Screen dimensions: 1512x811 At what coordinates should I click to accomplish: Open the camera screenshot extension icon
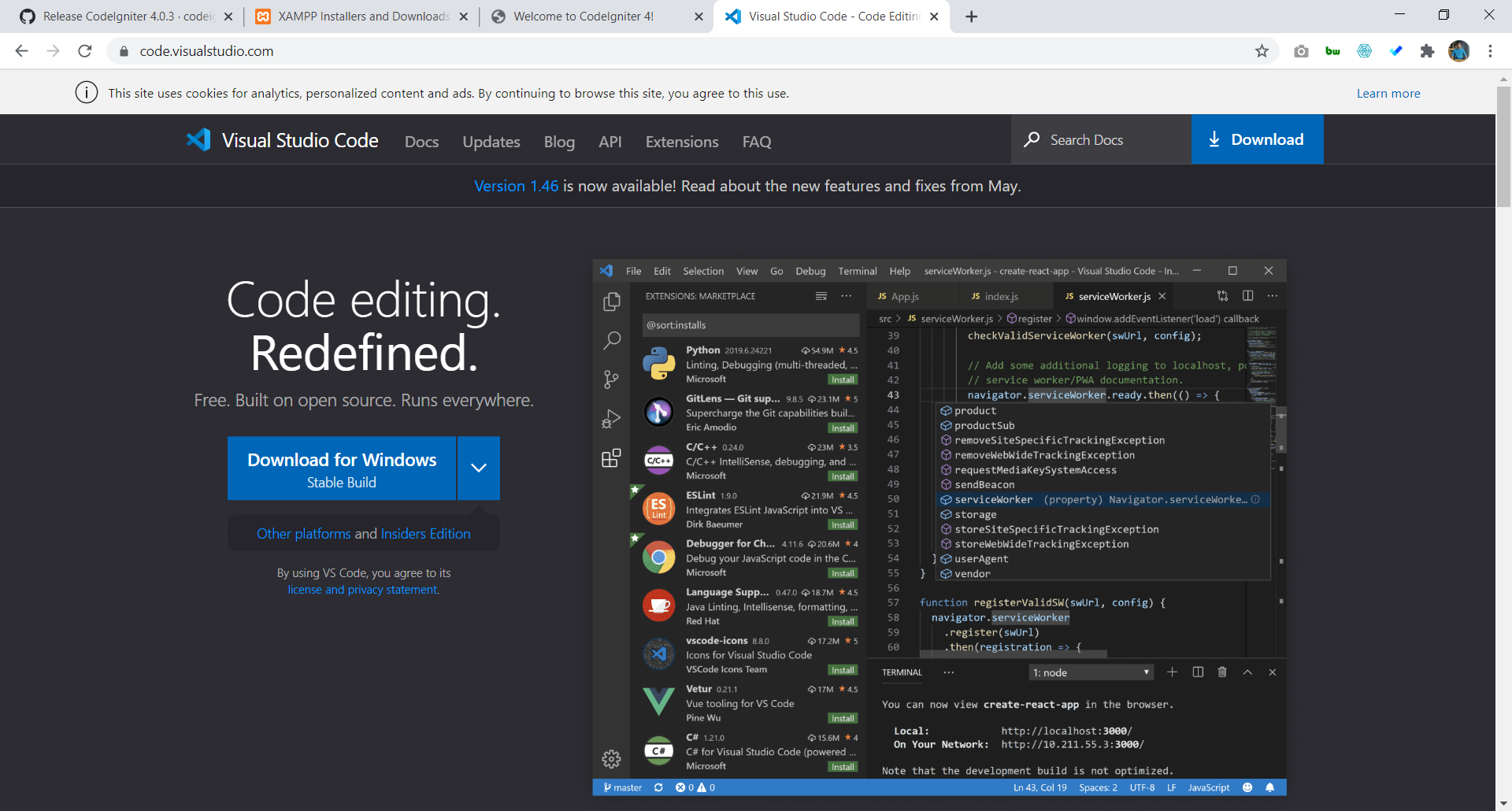point(1301,51)
